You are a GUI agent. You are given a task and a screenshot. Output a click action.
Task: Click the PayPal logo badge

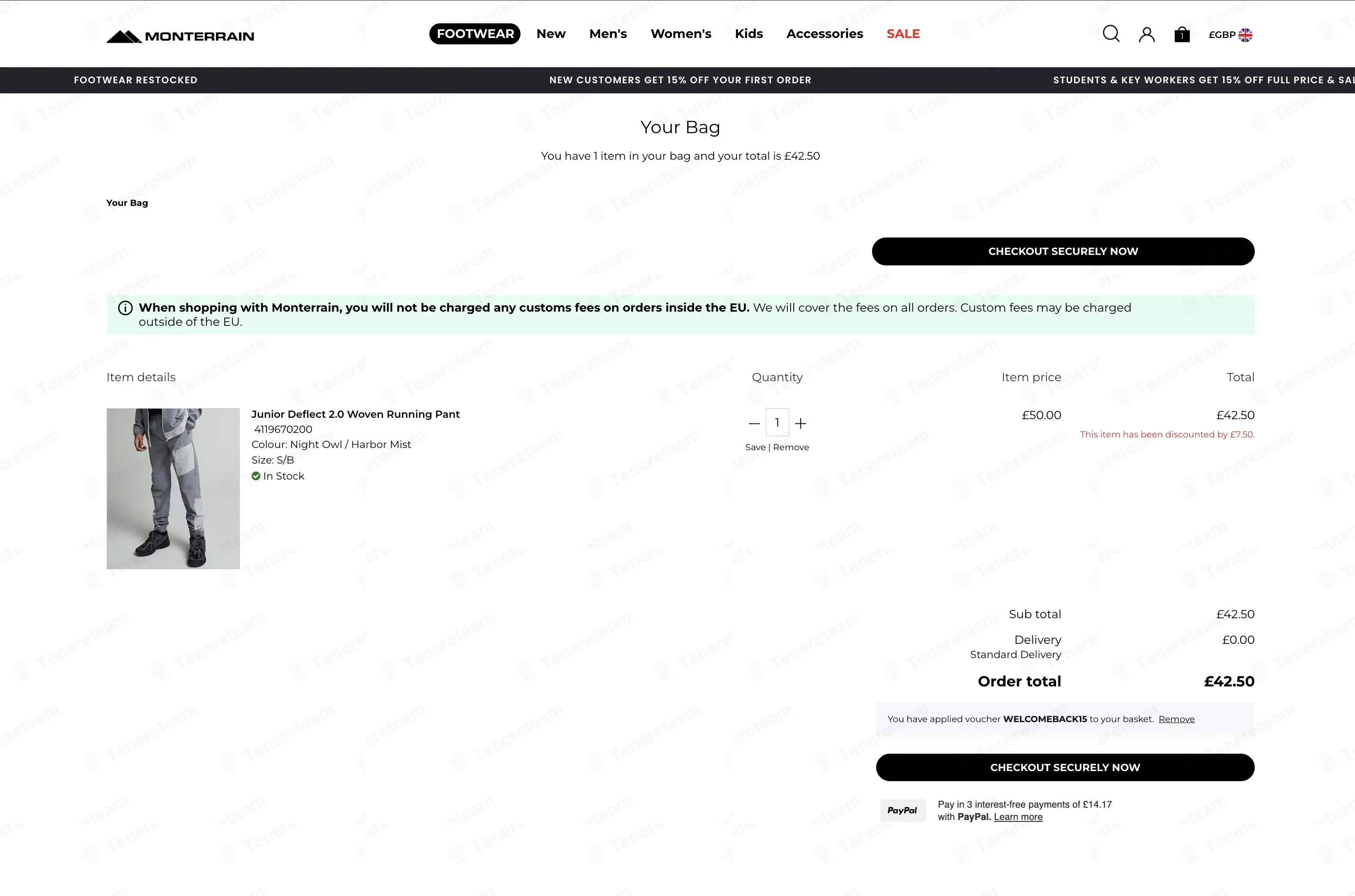902,810
